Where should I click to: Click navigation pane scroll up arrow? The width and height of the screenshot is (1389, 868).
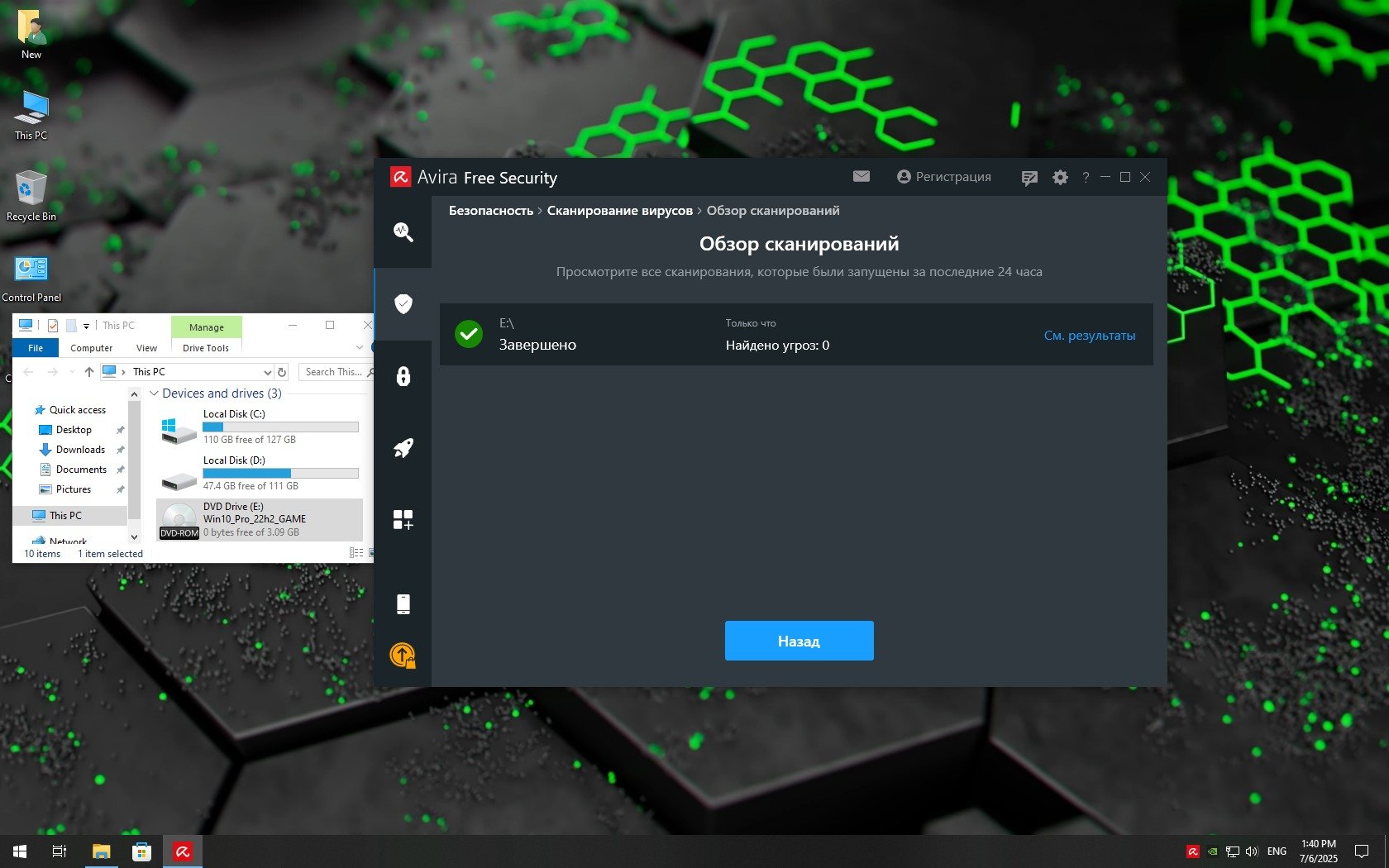tap(134, 395)
